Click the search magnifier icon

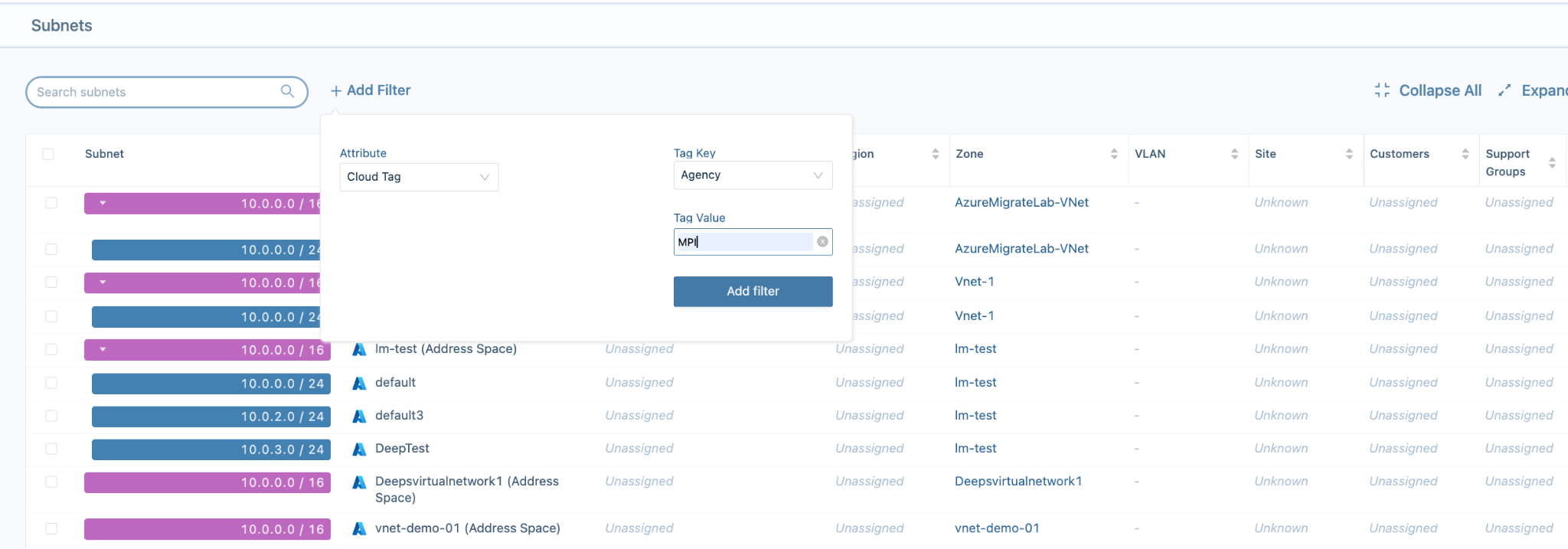pos(287,91)
